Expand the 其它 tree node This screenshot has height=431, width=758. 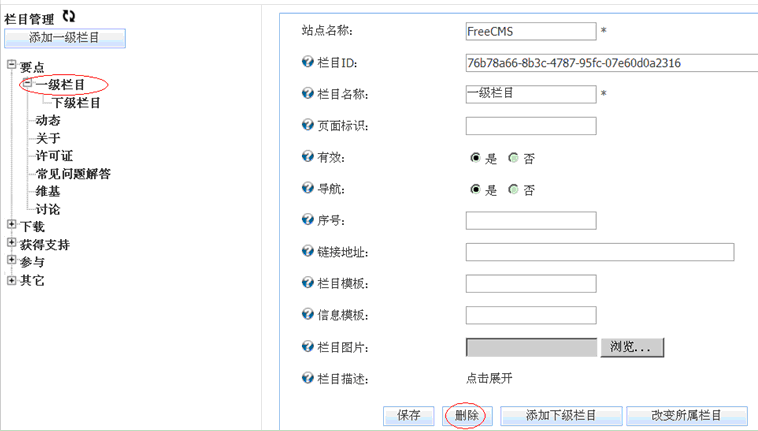point(12,280)
